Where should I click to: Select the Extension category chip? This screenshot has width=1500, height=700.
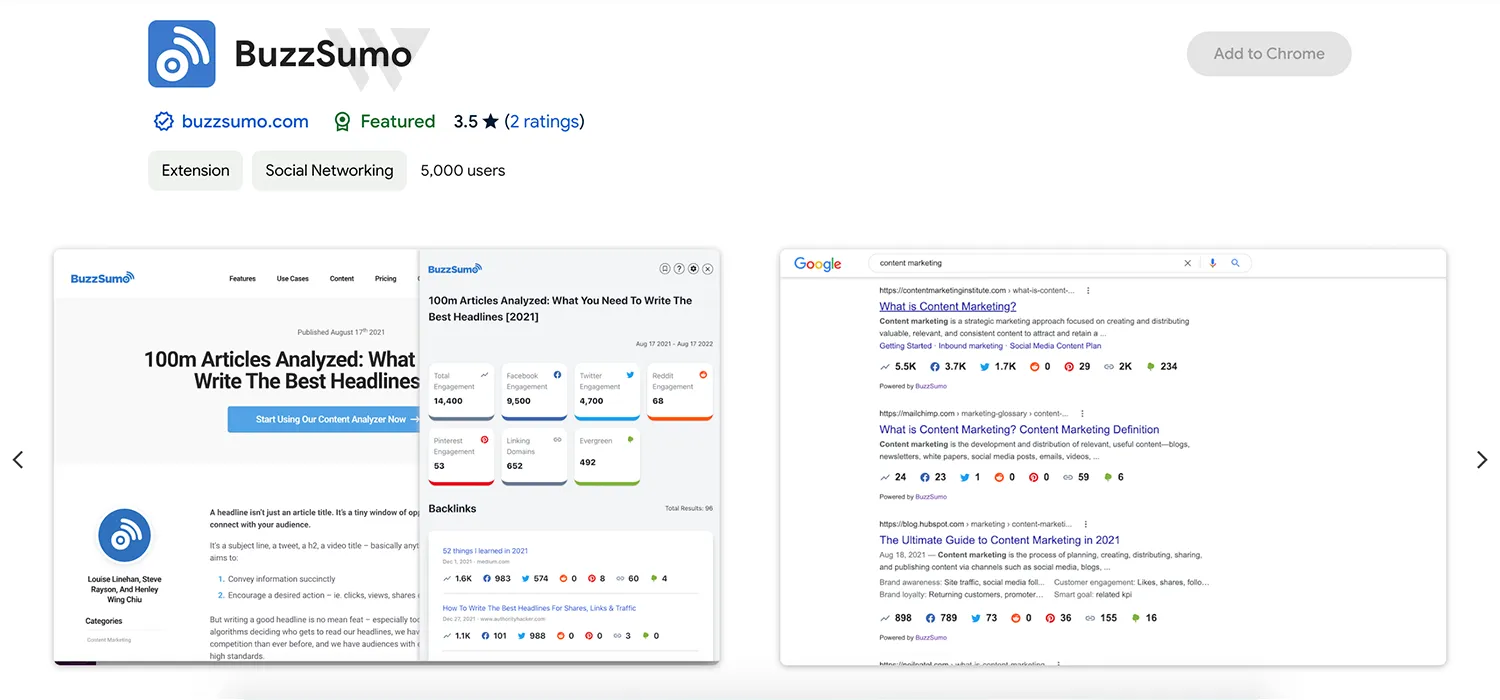point(195,170)
